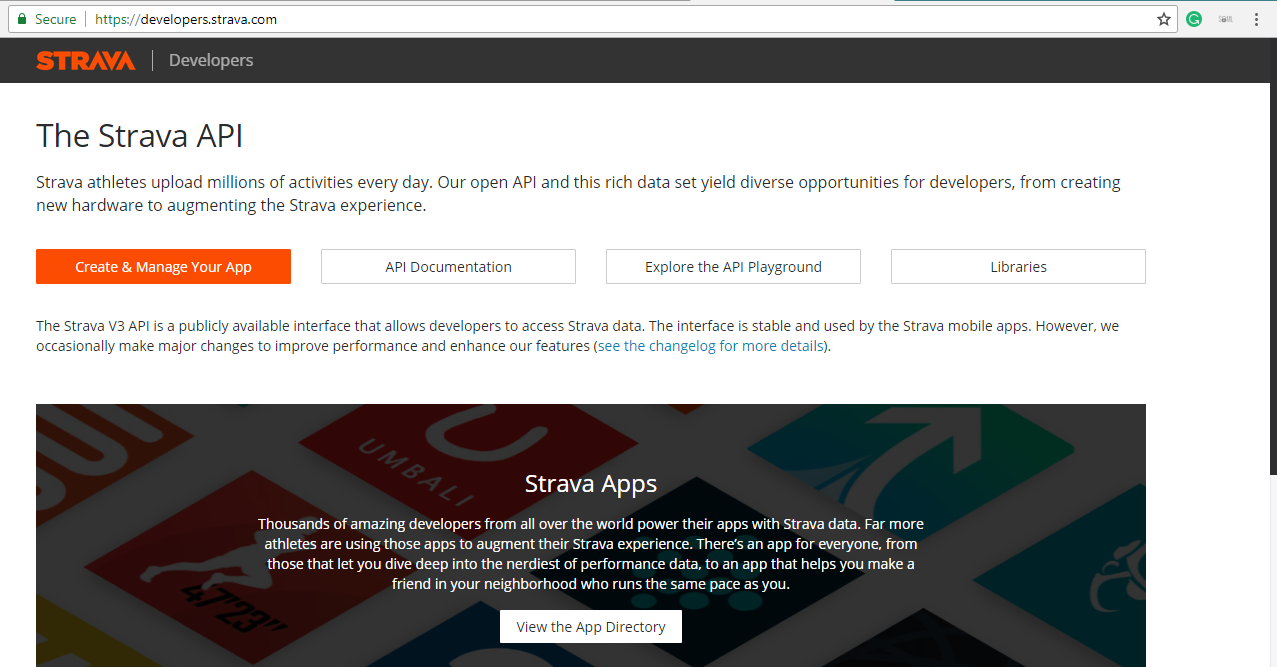Click the paragraph starting 'Strava athletes upload millions'
Image resolution: width=1277 pixels, height=667 pixels.
click(578, 194)
